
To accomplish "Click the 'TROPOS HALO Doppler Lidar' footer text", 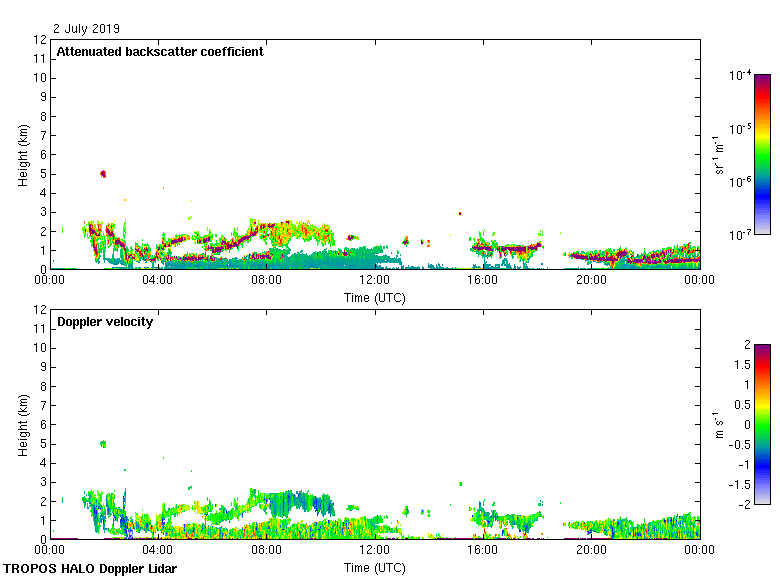I will click(97, 569).
